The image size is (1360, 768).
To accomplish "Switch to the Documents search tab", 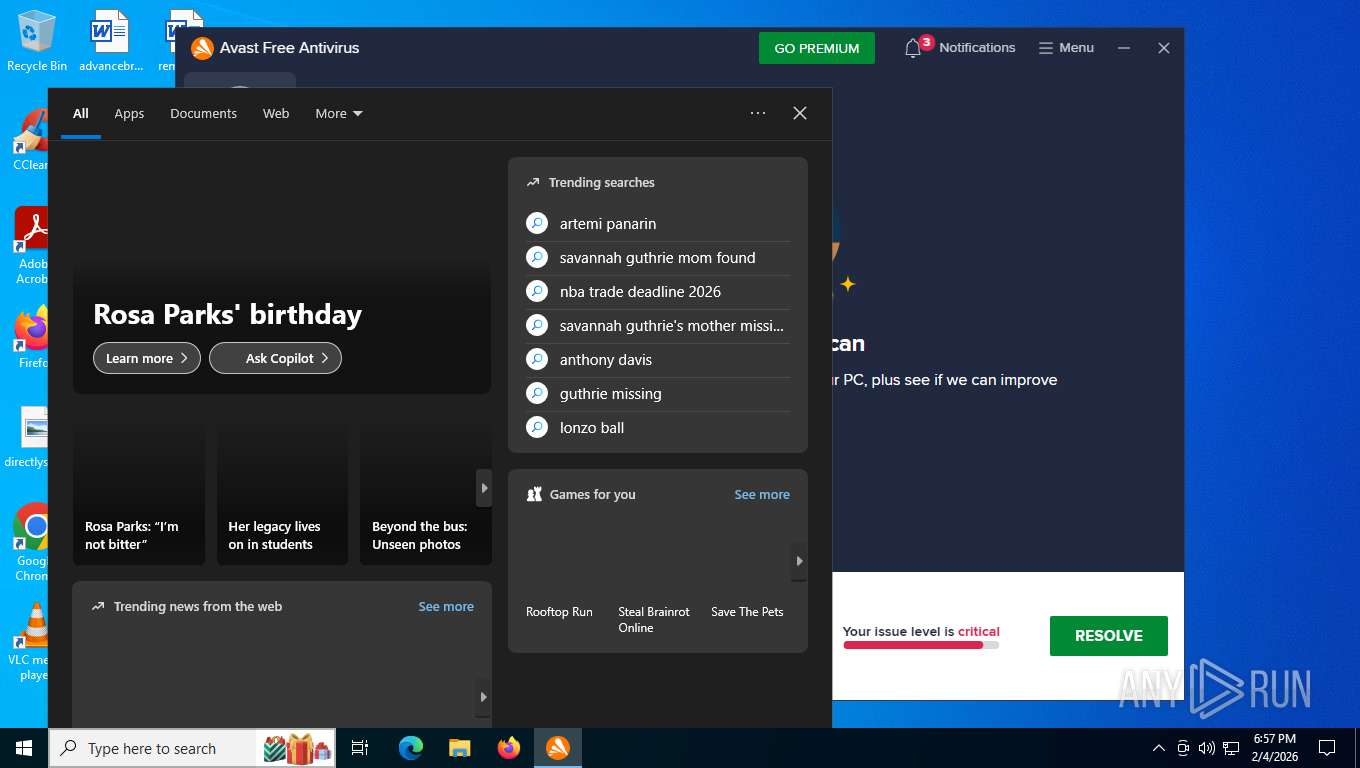I will pyautogui.click(x=203, y=113).
